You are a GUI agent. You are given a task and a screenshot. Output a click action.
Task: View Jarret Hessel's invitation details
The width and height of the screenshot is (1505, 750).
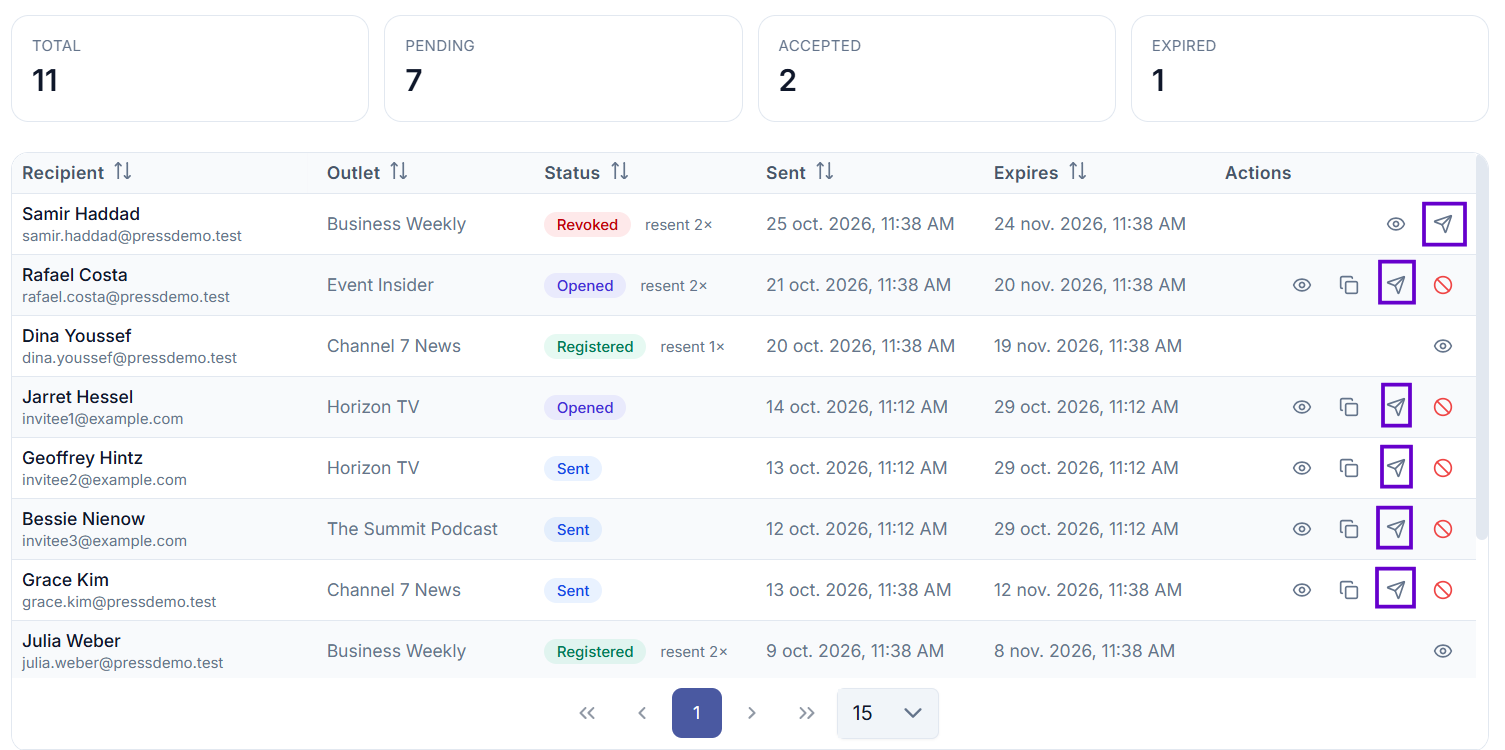pyautogui.click(x=1302, y=407)
